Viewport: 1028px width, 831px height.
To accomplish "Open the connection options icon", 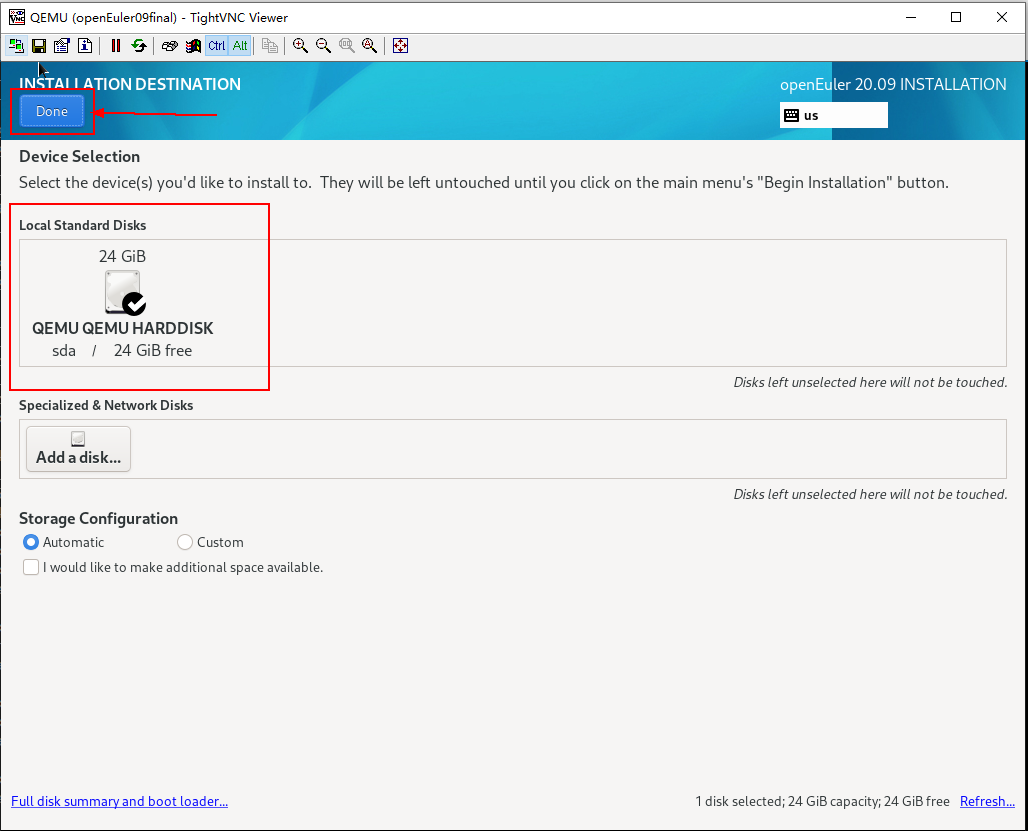I will click(x=62, y=46).
